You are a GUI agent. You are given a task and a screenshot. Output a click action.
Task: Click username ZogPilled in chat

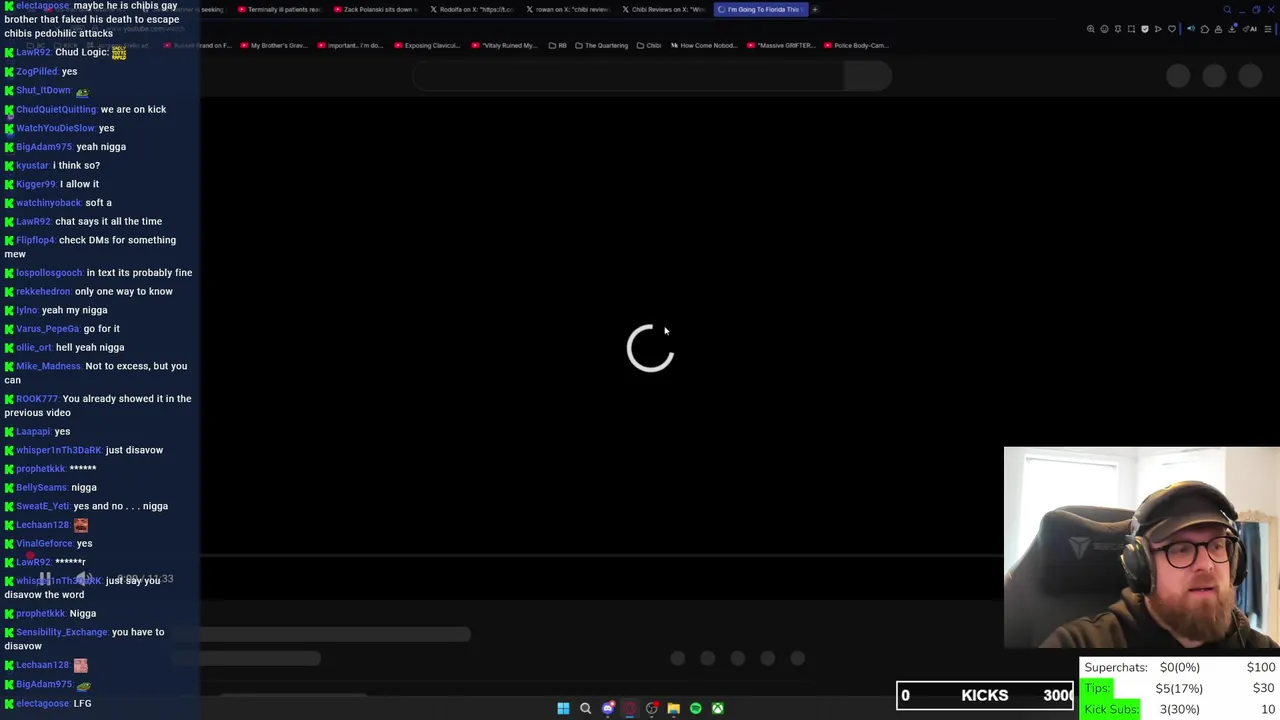pos(36,72)
